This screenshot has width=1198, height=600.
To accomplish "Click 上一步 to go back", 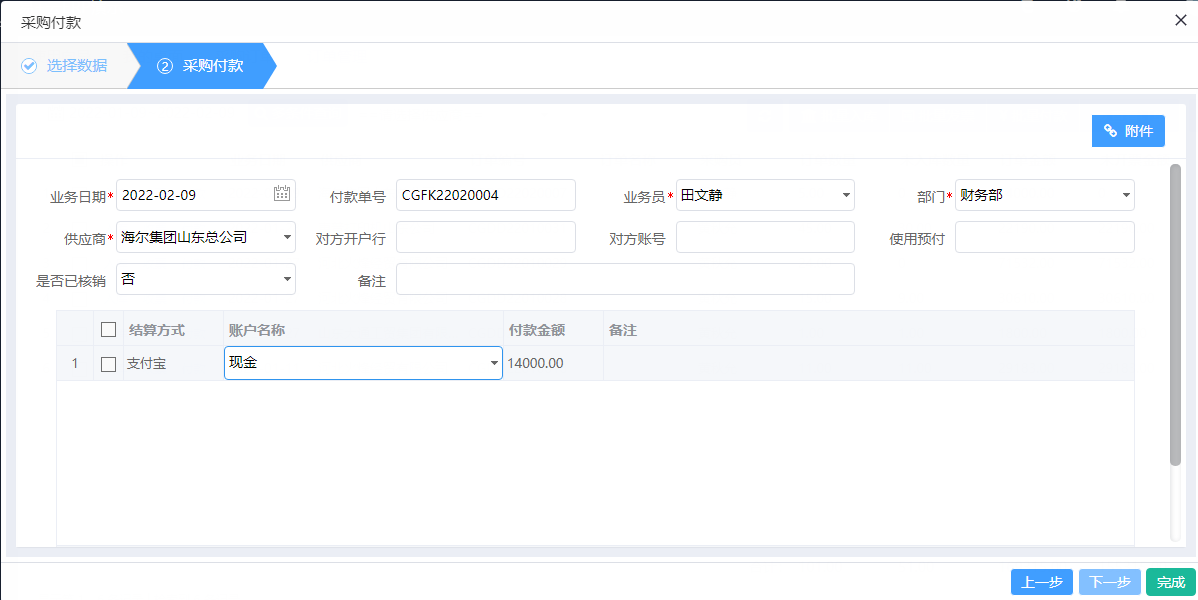I will [1041, 582].
